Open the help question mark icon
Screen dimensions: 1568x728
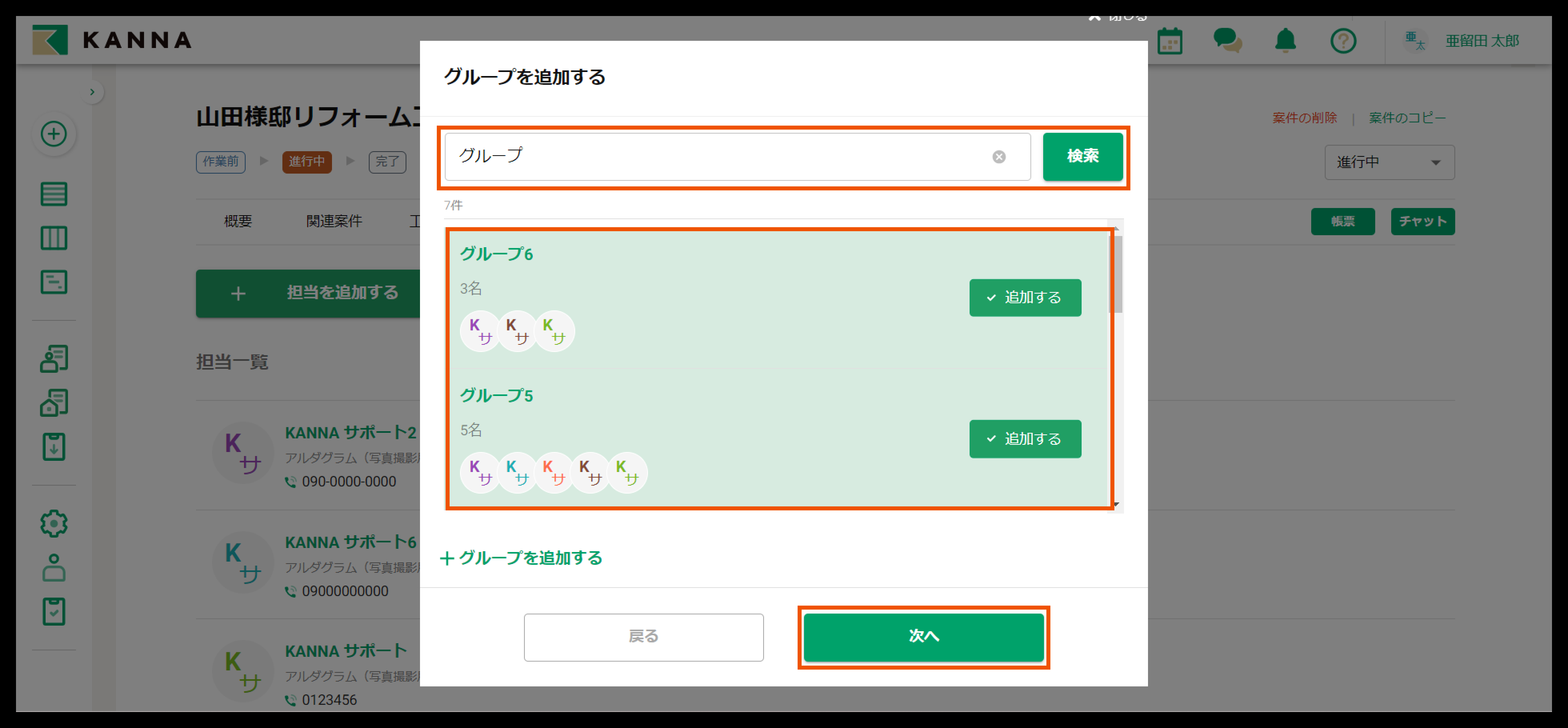1343,41
